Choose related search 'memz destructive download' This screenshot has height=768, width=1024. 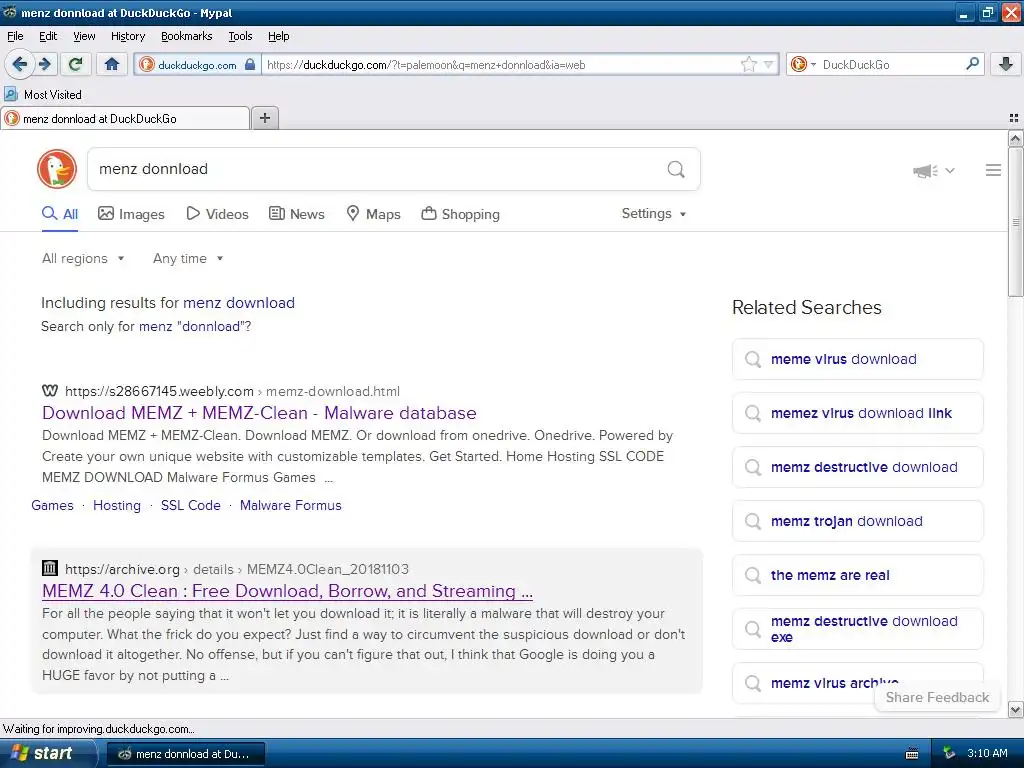click(x=857, y=467)
